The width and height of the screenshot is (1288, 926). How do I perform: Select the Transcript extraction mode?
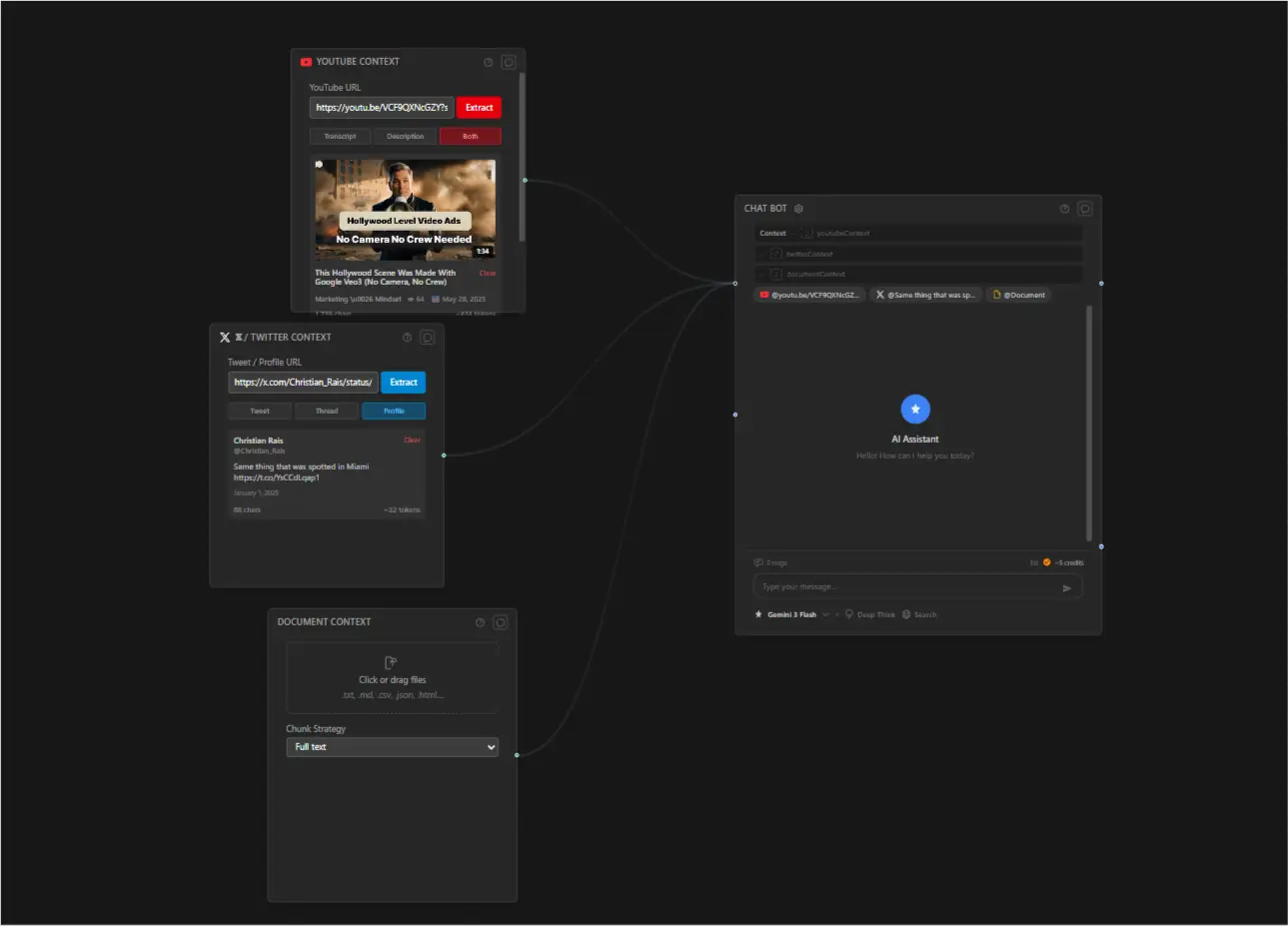point(340,135)
